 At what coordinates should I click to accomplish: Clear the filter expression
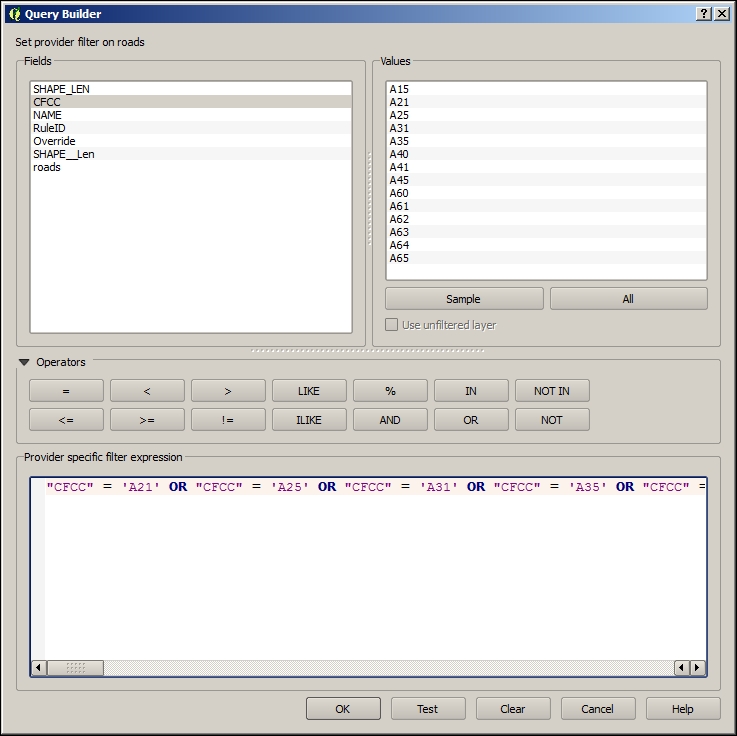513,709
